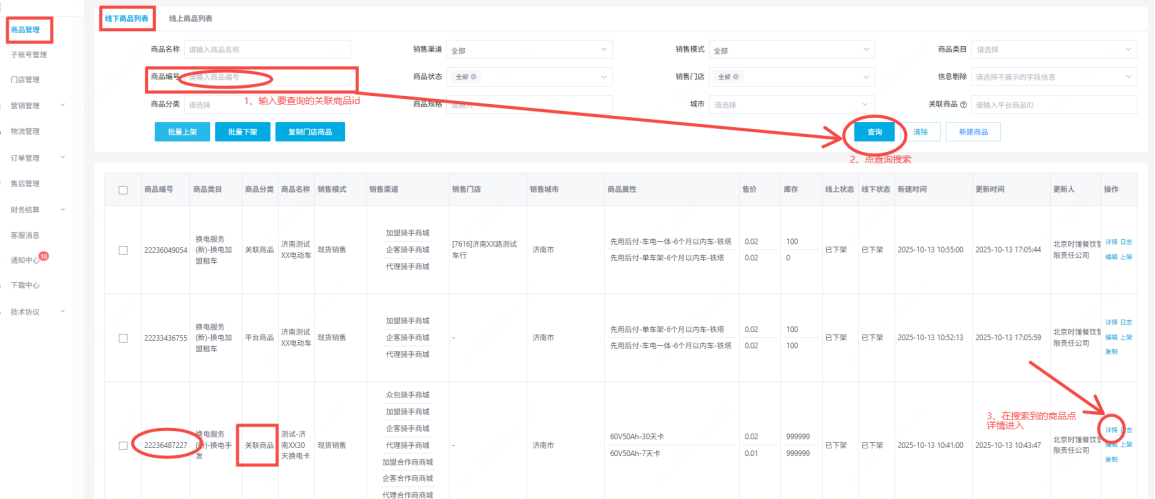Expand the 商品类目 dropdown
Screen dimensions: 1155x499
tap(1054, 50)
